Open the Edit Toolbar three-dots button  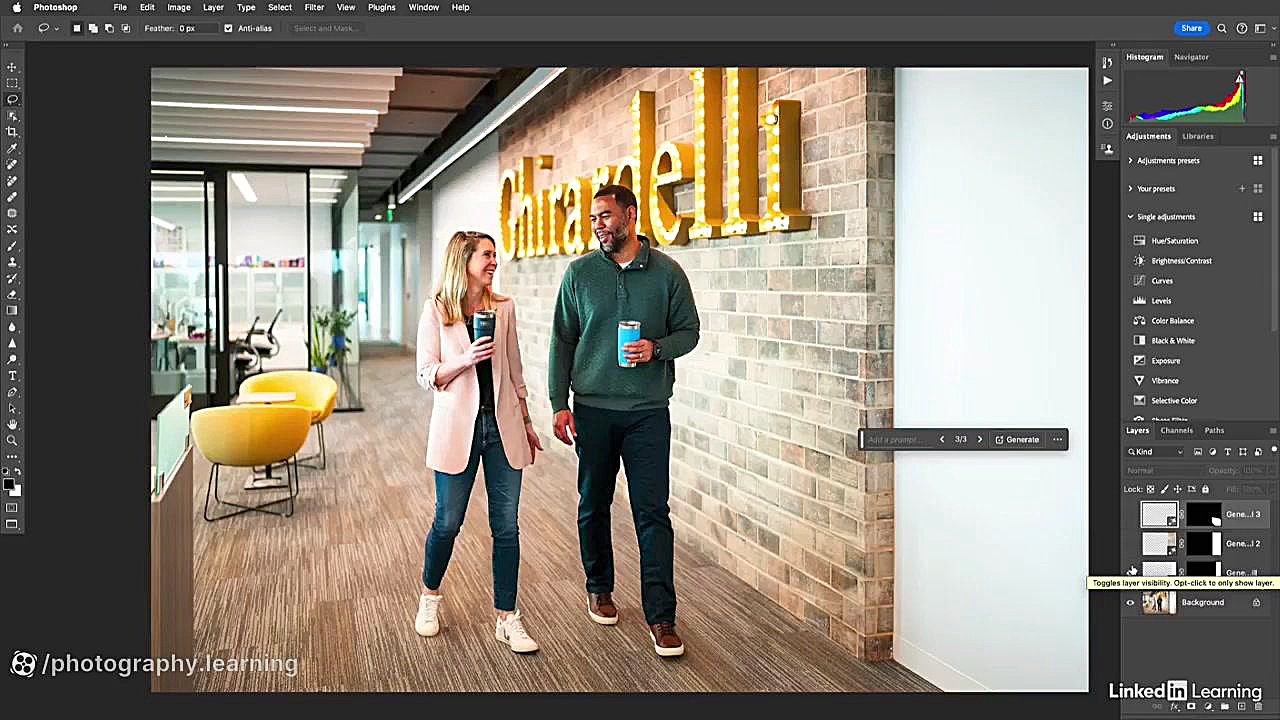[12, 455]
